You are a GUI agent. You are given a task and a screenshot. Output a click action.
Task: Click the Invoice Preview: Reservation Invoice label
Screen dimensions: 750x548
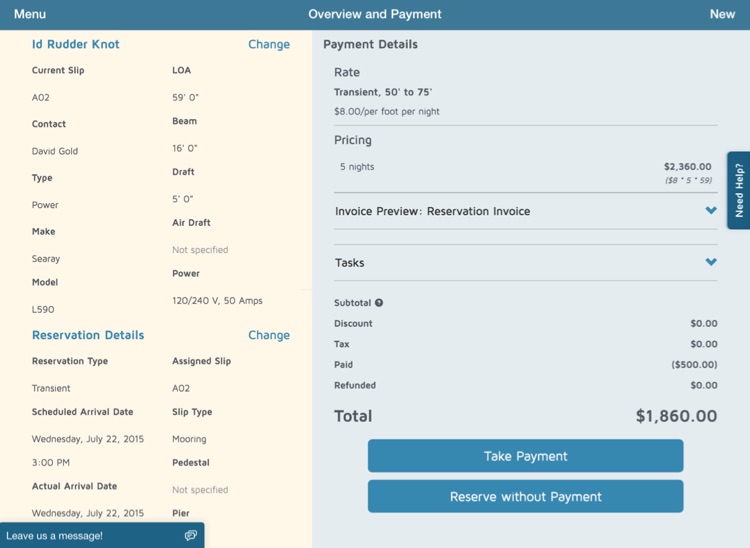pos(432,211)
